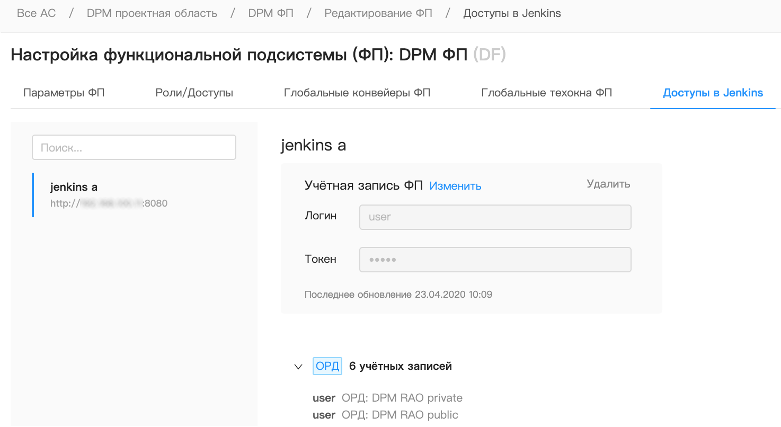Switch to the Роли/Доступы tab

click(194, 93)
